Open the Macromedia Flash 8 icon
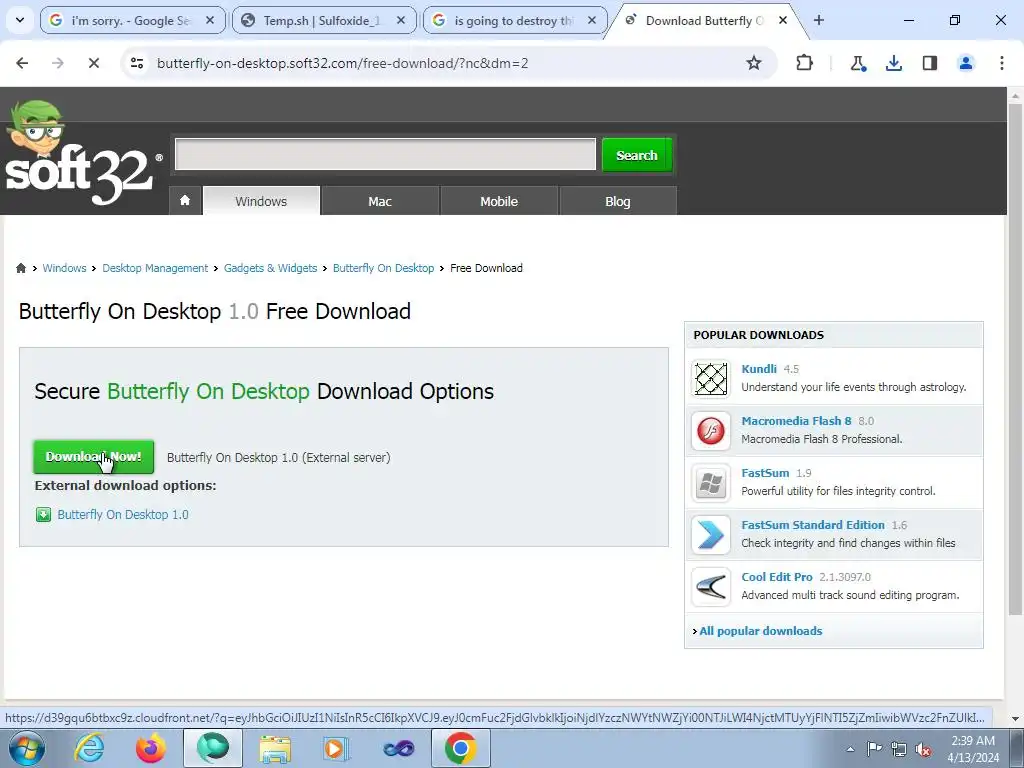The image size is (1024, 768). [711, 430]
